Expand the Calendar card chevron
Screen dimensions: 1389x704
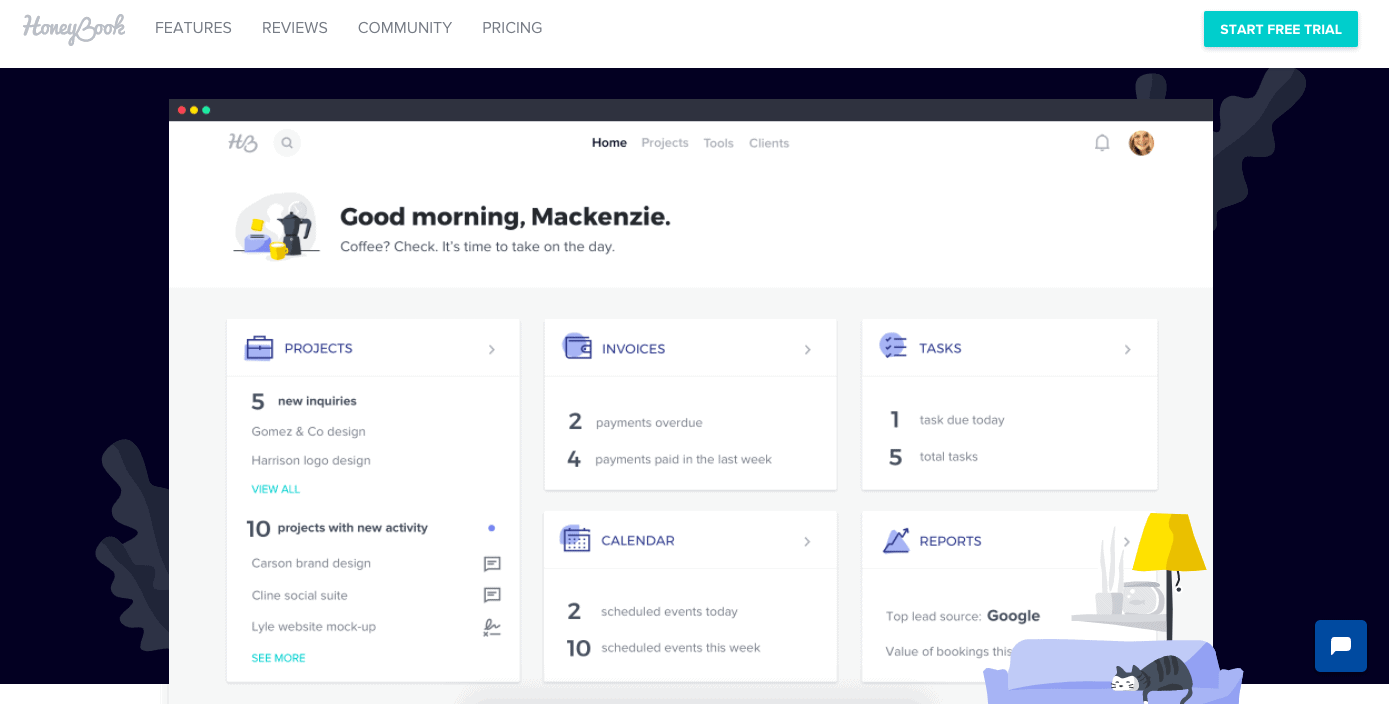point(808,542)
